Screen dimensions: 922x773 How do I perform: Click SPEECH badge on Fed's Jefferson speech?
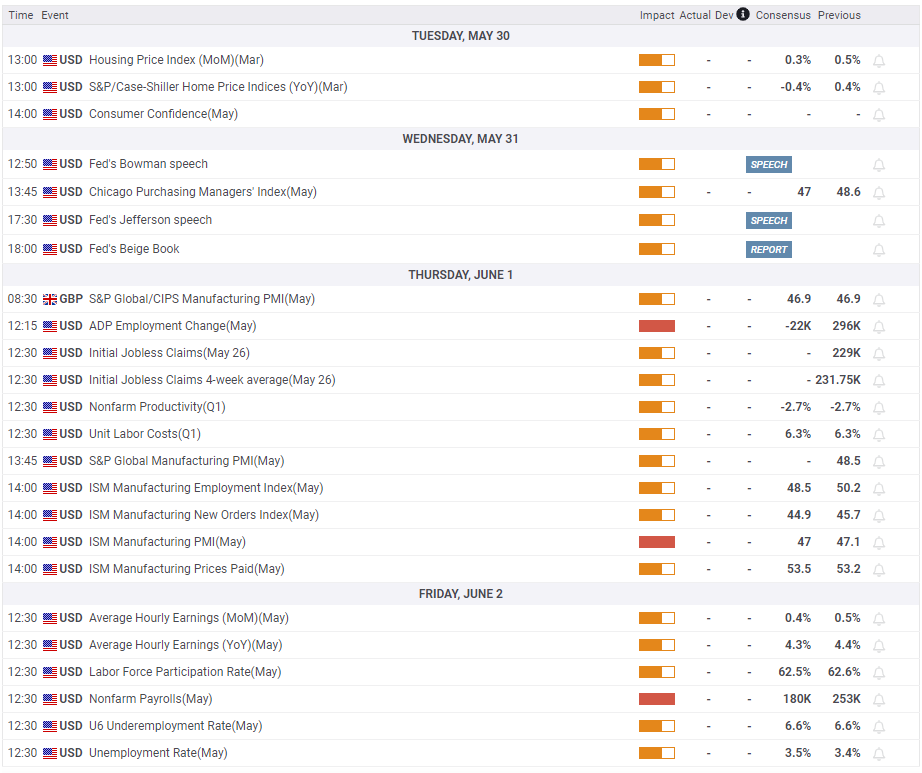(x=769, y=220)
